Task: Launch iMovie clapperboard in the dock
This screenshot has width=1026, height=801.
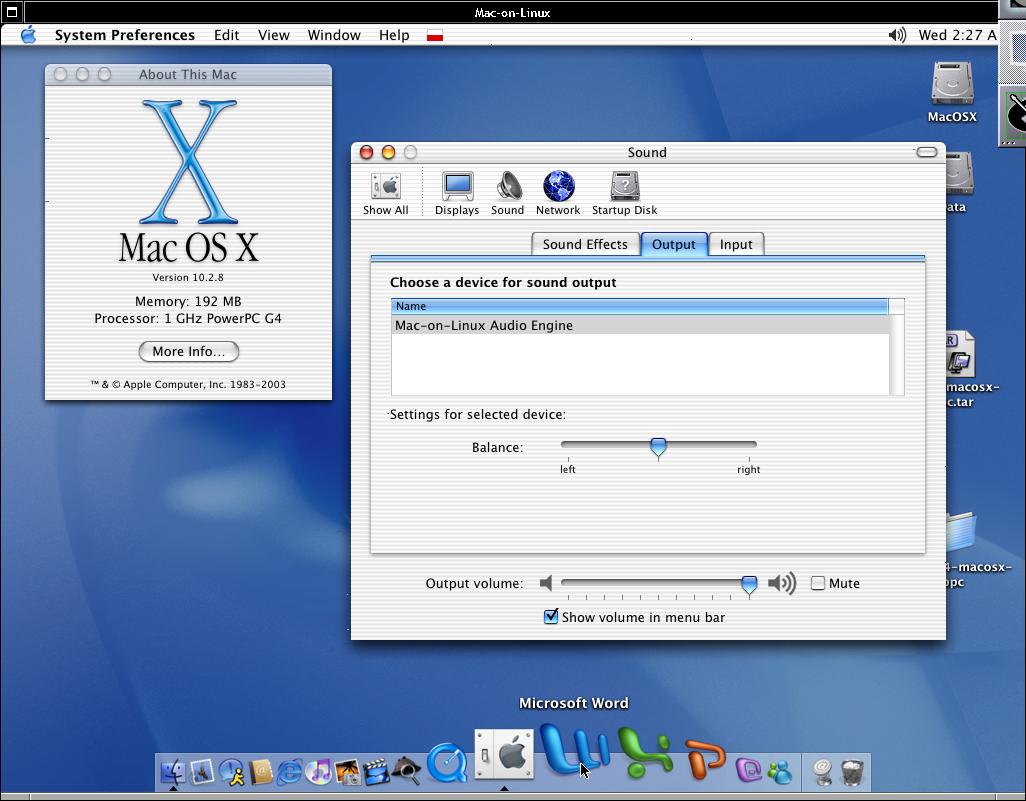Action: pos(376,772)
